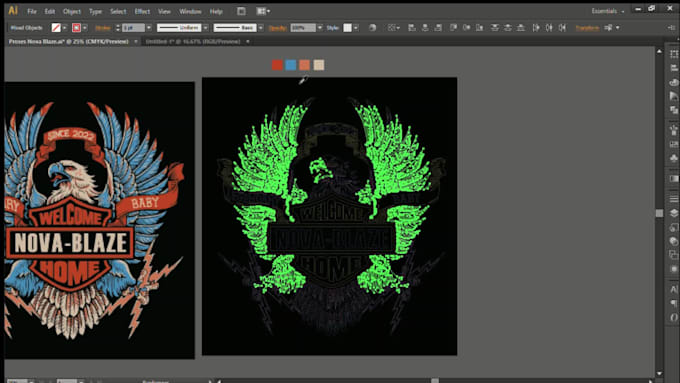
Task: Open the Help menu
Action: click(x=216, y=12)
